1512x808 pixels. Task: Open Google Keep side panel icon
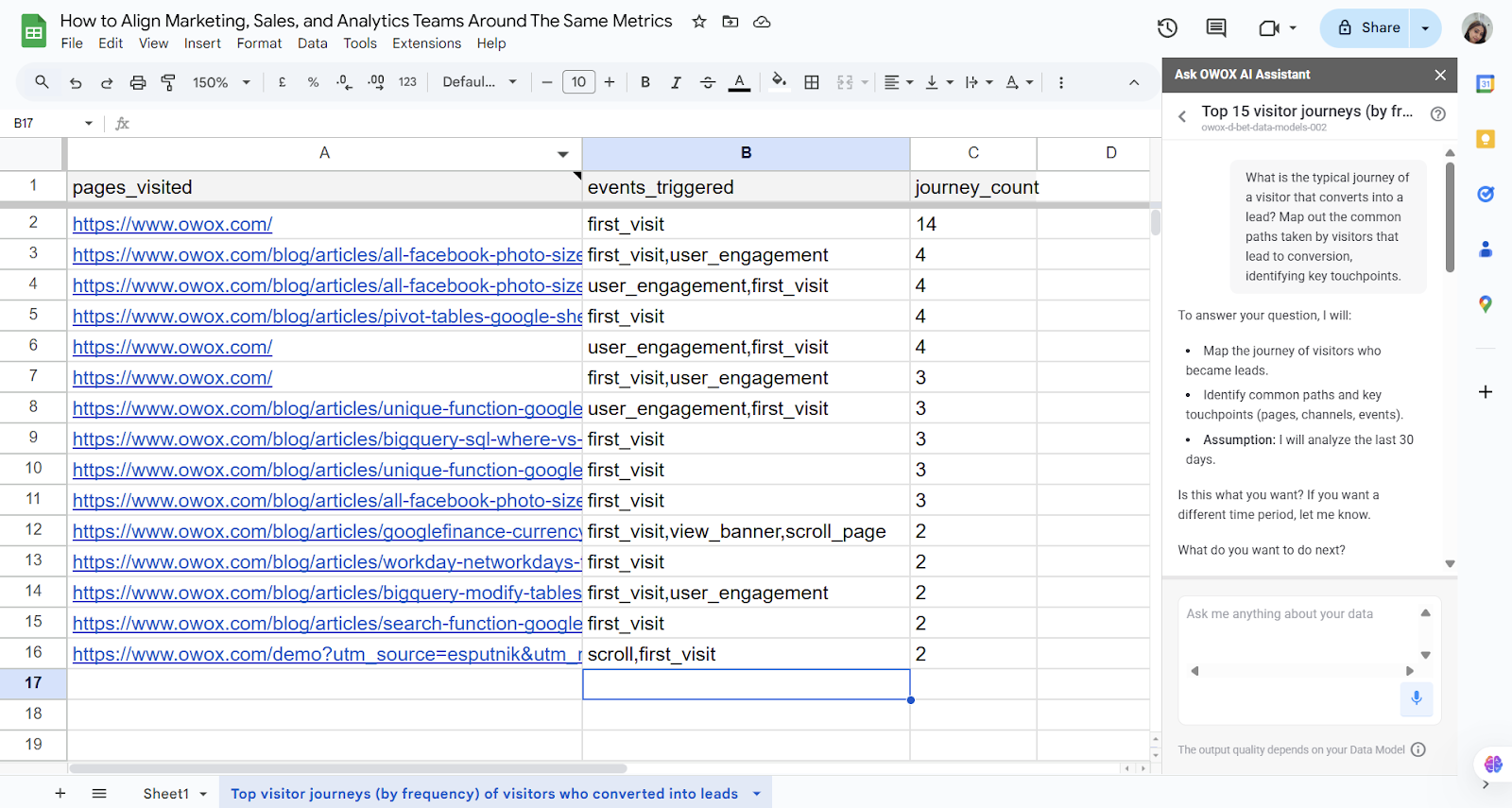click(1486, 139)
